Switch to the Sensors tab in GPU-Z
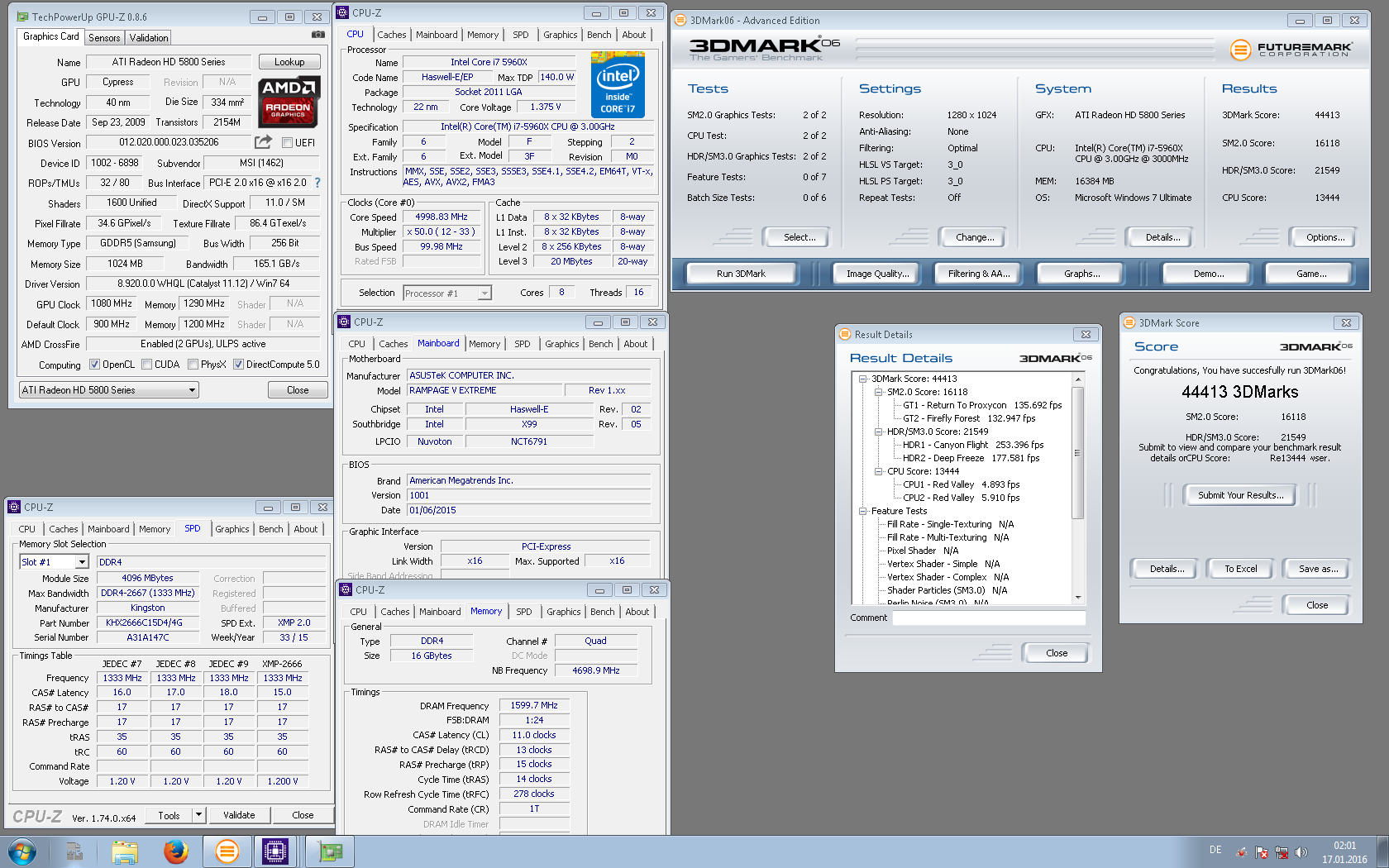Image resolution: width=1389 pixels, height=868 pixels. pos(104,38)
